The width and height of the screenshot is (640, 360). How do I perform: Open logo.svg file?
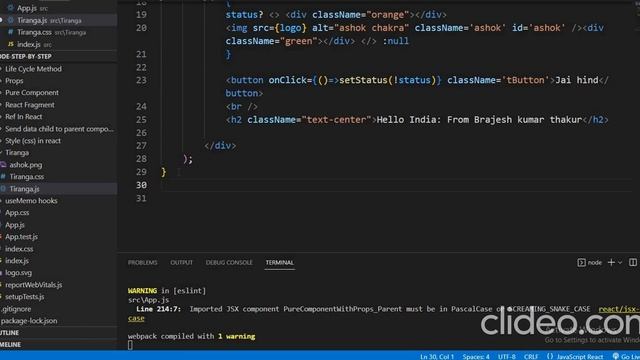(18, 272)
